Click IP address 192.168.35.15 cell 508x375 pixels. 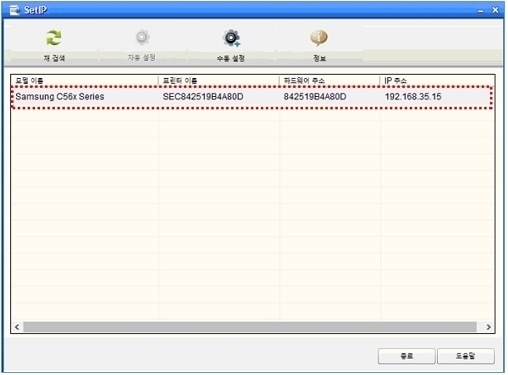point(413,97)
